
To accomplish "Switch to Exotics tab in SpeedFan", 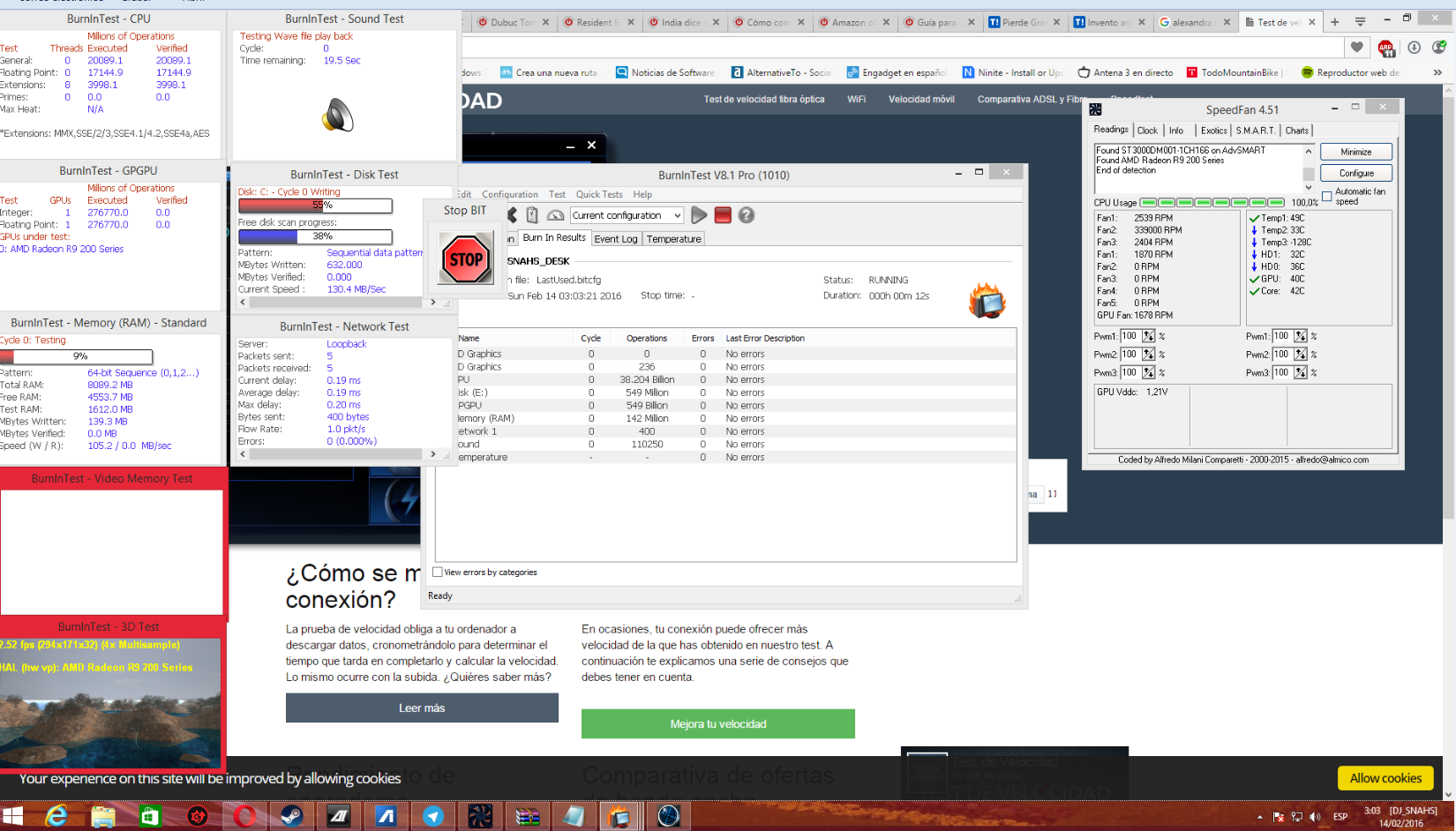I will [1213, 131].
